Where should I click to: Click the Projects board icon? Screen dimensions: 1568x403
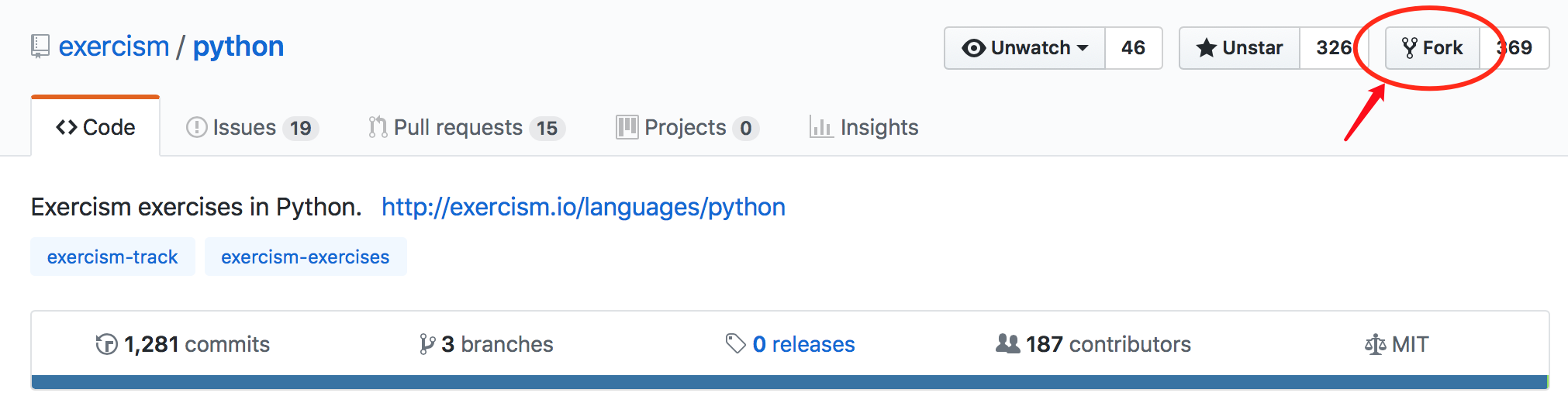point(627,127)
